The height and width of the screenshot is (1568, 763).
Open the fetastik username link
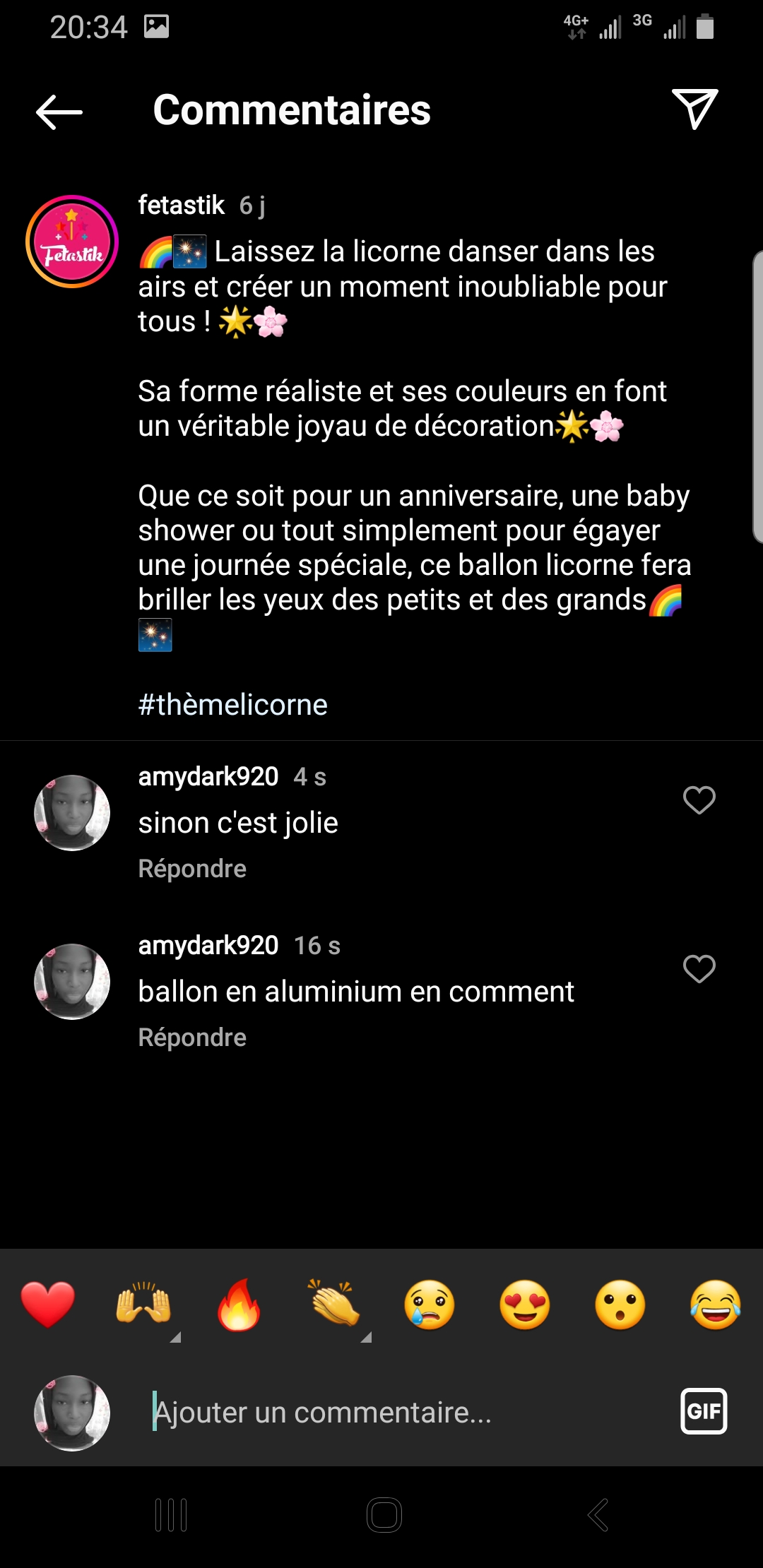click(182, 205)
